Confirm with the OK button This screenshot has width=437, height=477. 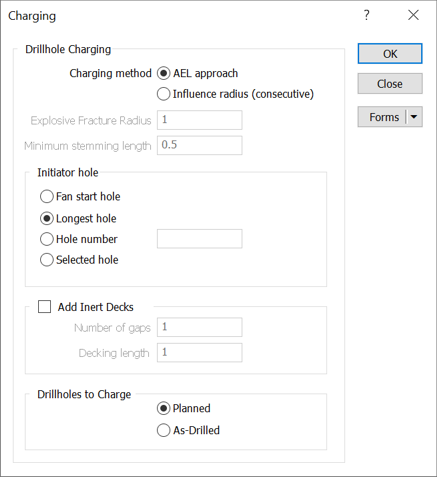point(390,54)
